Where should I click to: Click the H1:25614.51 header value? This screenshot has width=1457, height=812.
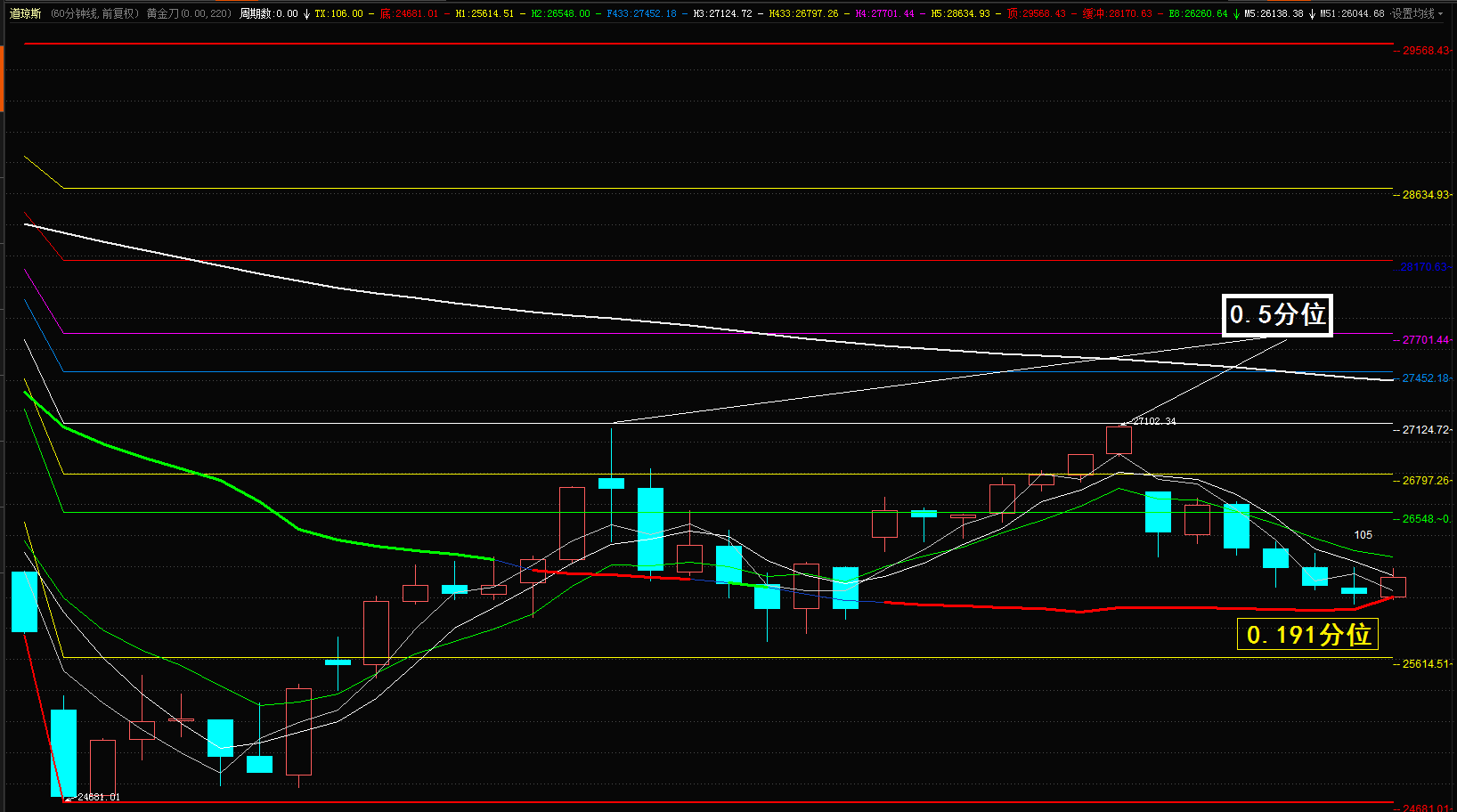coord(484,13)
